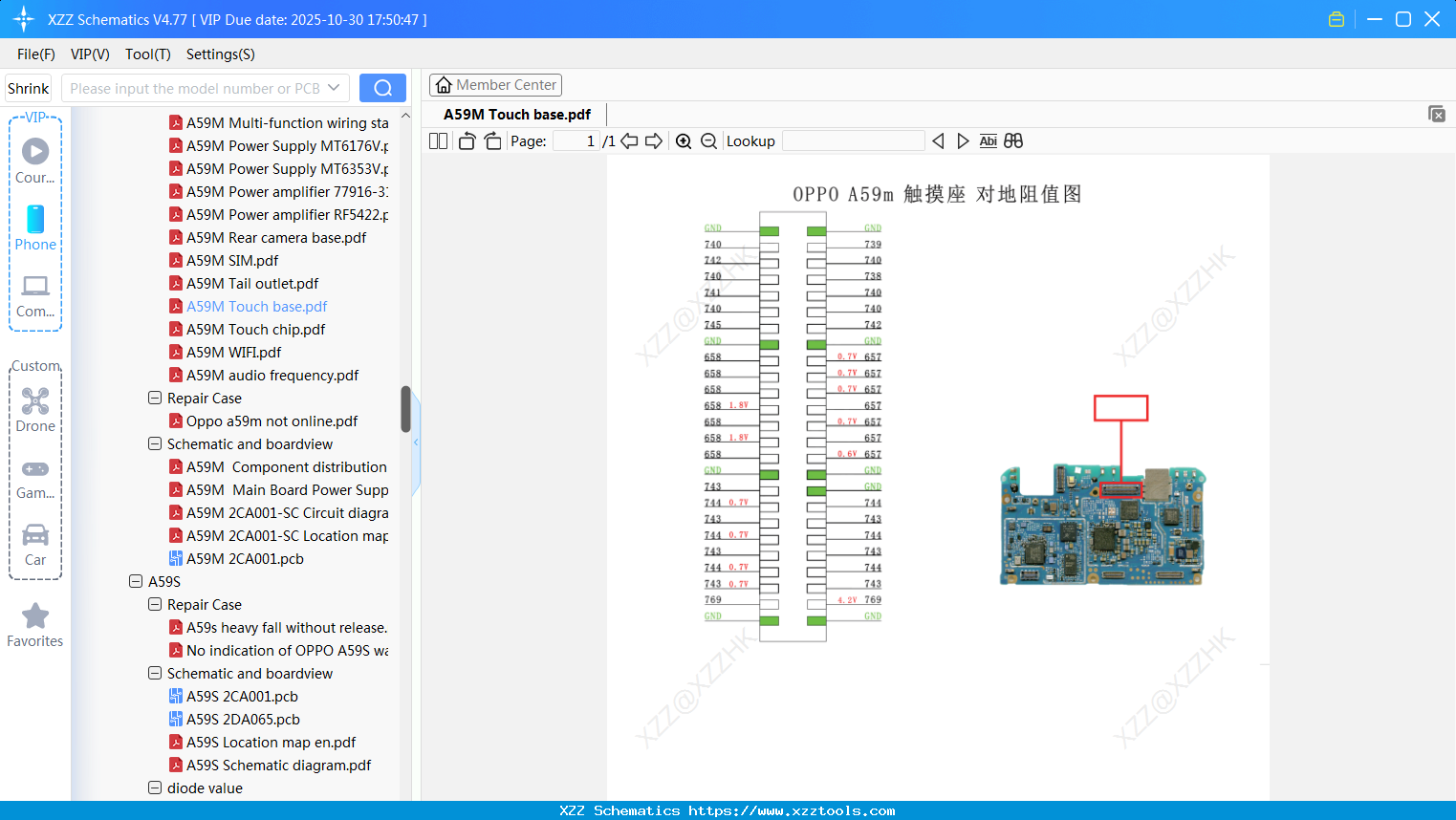Go to the next page arrow
1456x820 pixels.
point(654,141)
